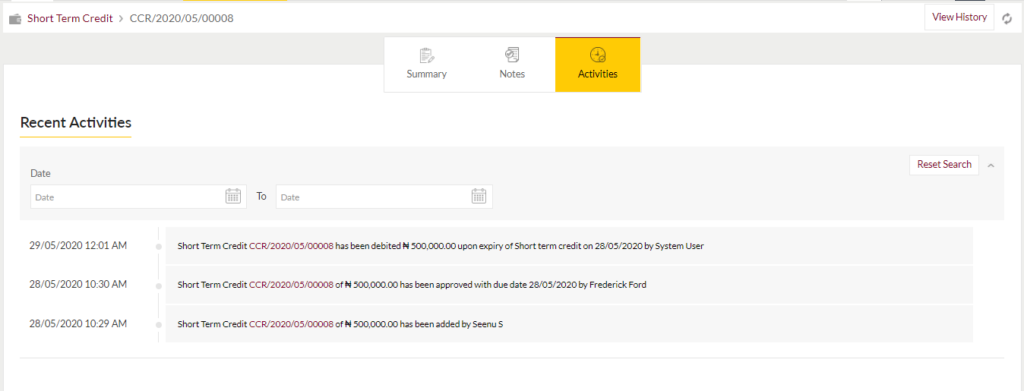Click the Summary clipboard icon

click(426, 55)
